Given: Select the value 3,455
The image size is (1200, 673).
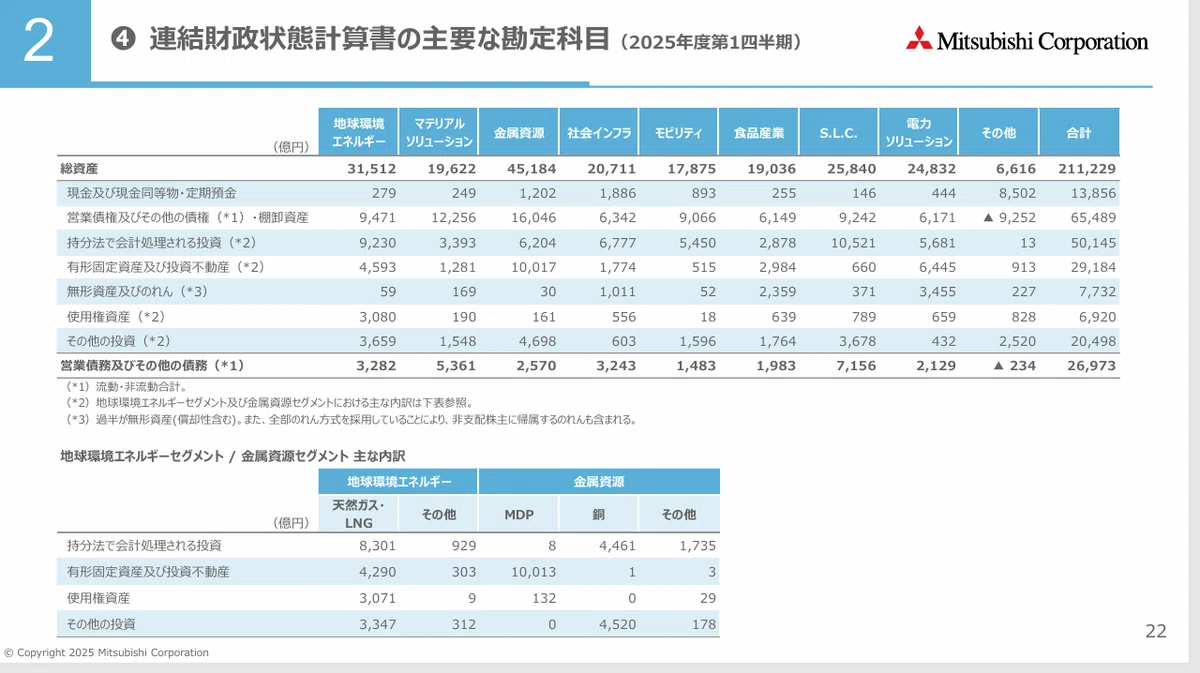Looking at the screenshot, I should click(937, 291).
